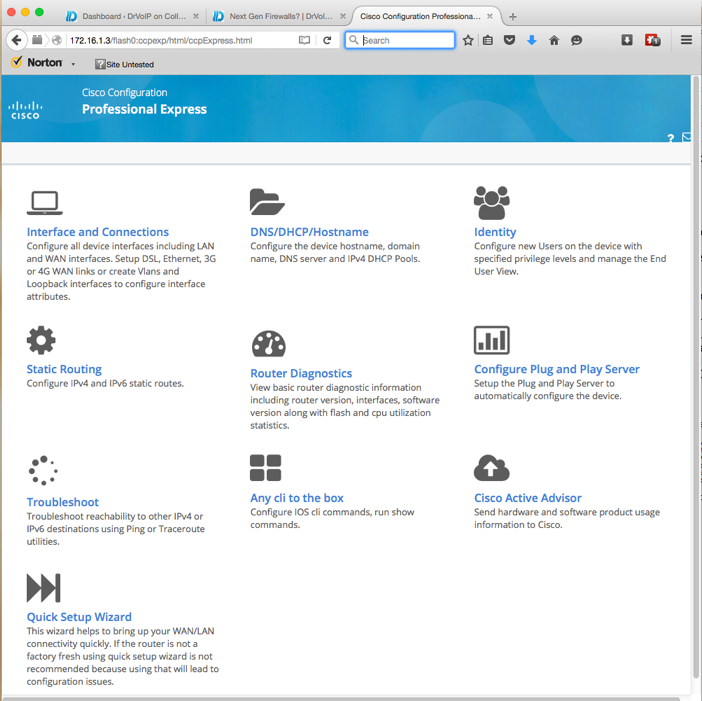Open downloads with the blue arrow icon
This screenshot has width=702, height=701.
coord(531,40)
